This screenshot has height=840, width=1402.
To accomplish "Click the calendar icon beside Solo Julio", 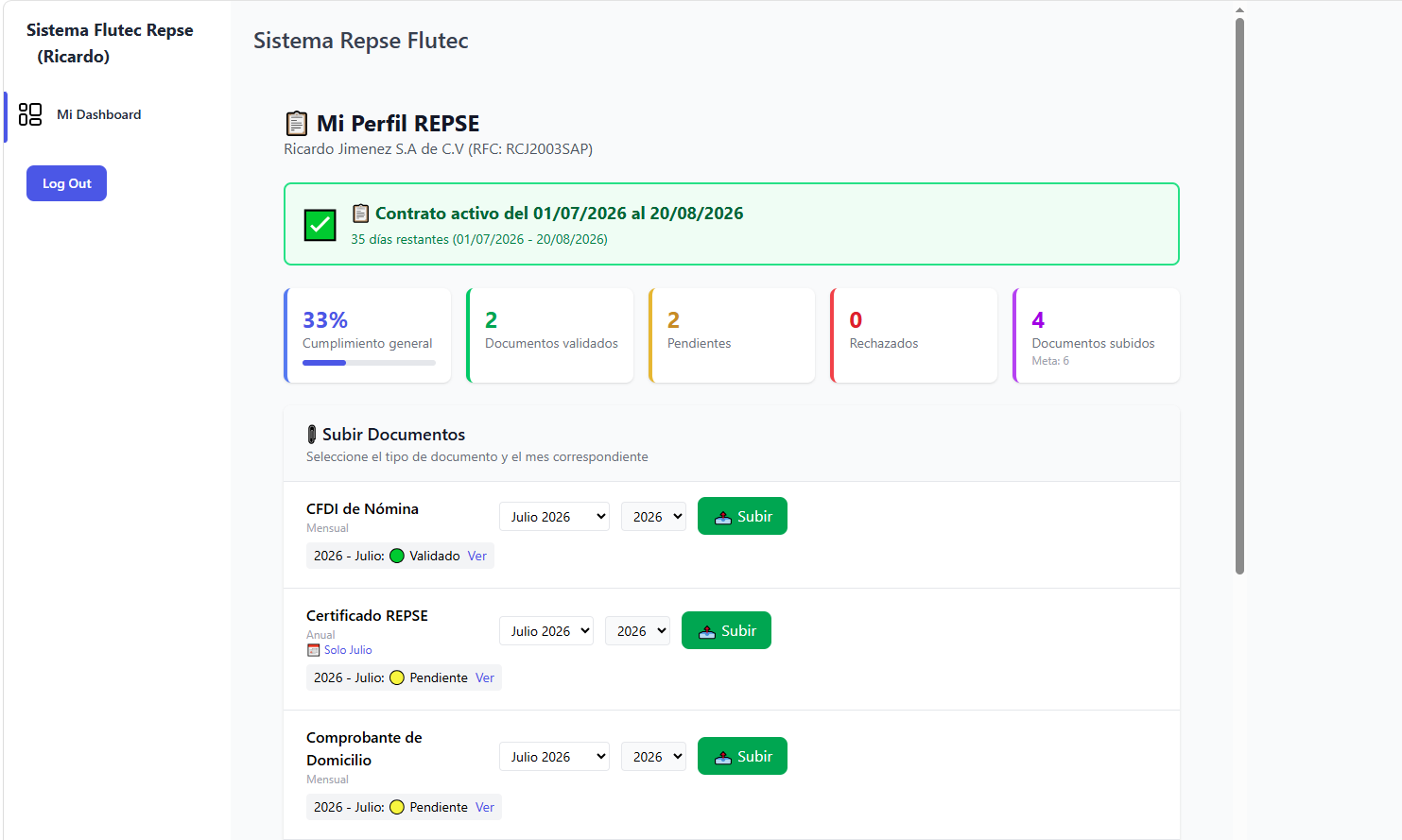I will tap(313, 650).
